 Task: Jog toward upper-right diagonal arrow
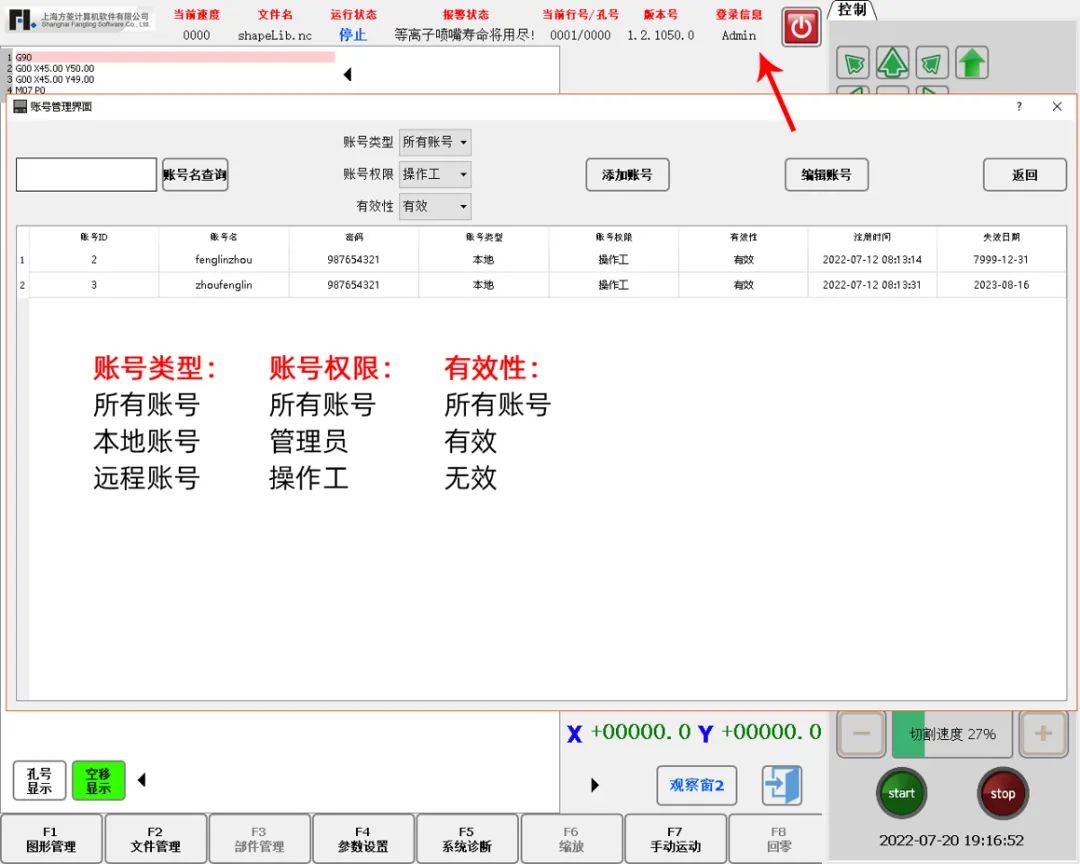click(x=931, y=64)
